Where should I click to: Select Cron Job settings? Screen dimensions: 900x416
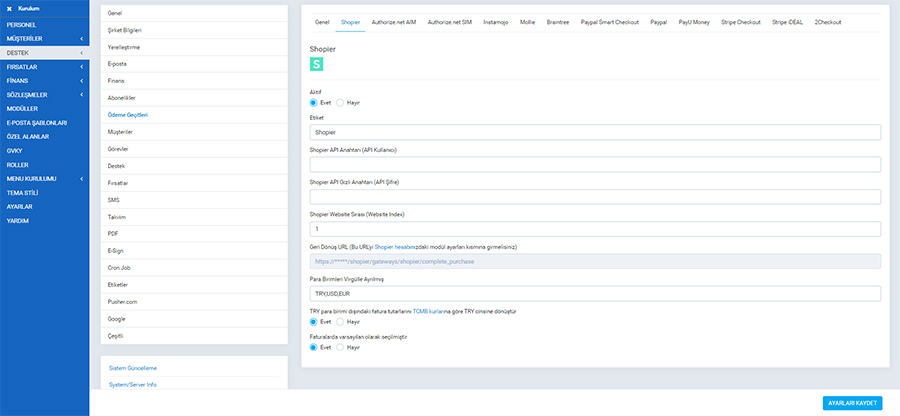pyautogui.click(x=194, y=267)
